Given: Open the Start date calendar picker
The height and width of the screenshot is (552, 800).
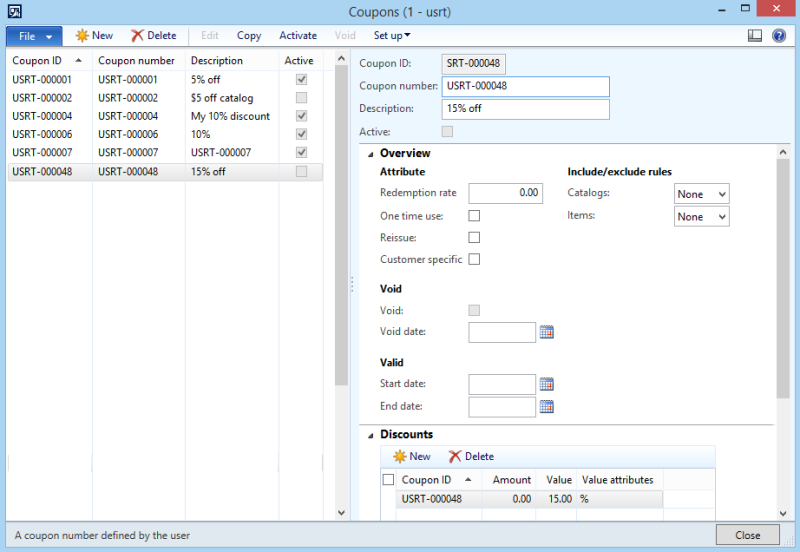Looking at the screenshot, I should click(x=547, y=384).
